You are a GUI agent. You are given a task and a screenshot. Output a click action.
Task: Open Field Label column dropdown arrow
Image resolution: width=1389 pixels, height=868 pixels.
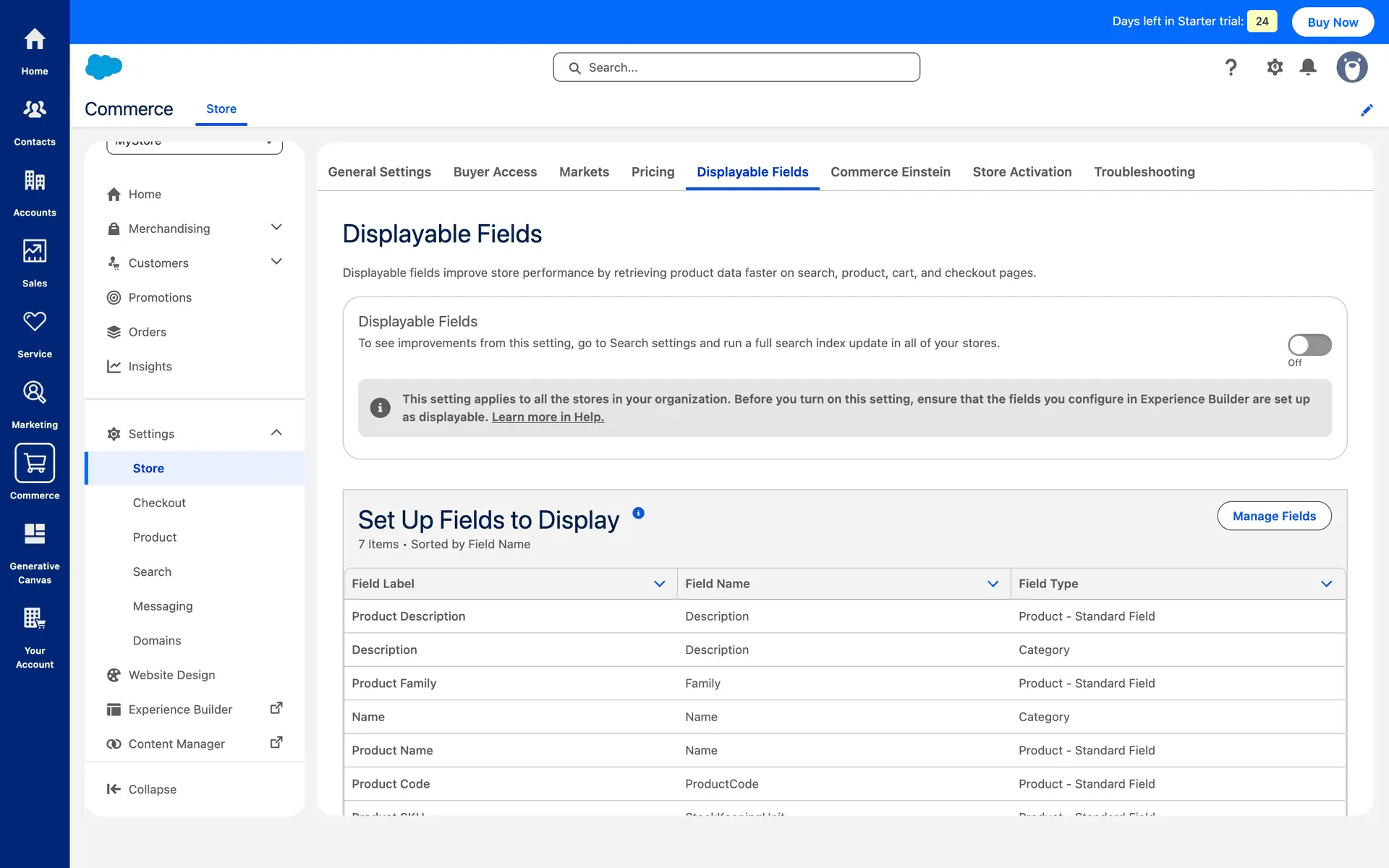[x=659, y=584]
